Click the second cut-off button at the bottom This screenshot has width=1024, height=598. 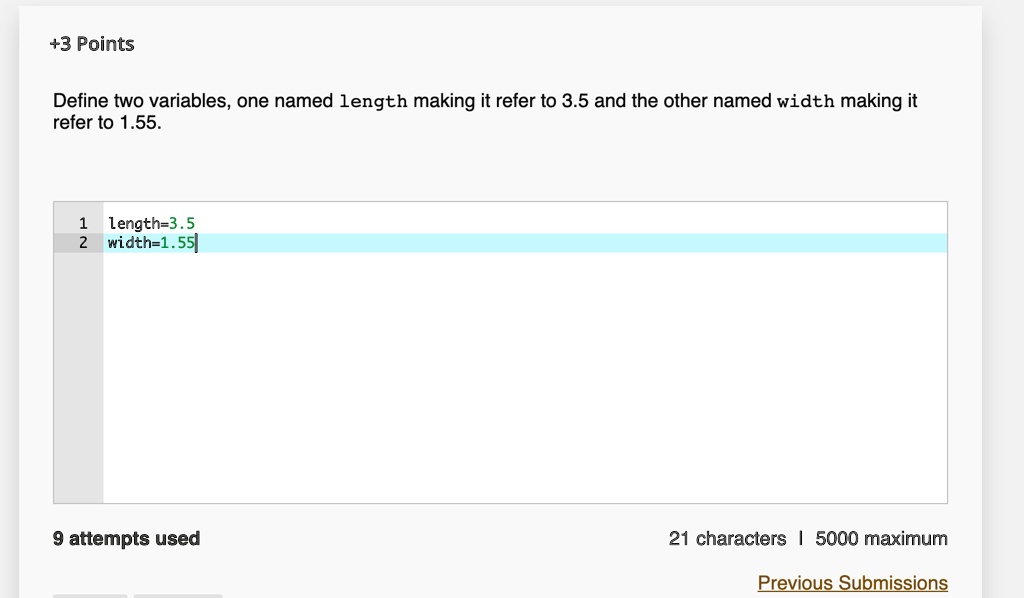(177, 596)
